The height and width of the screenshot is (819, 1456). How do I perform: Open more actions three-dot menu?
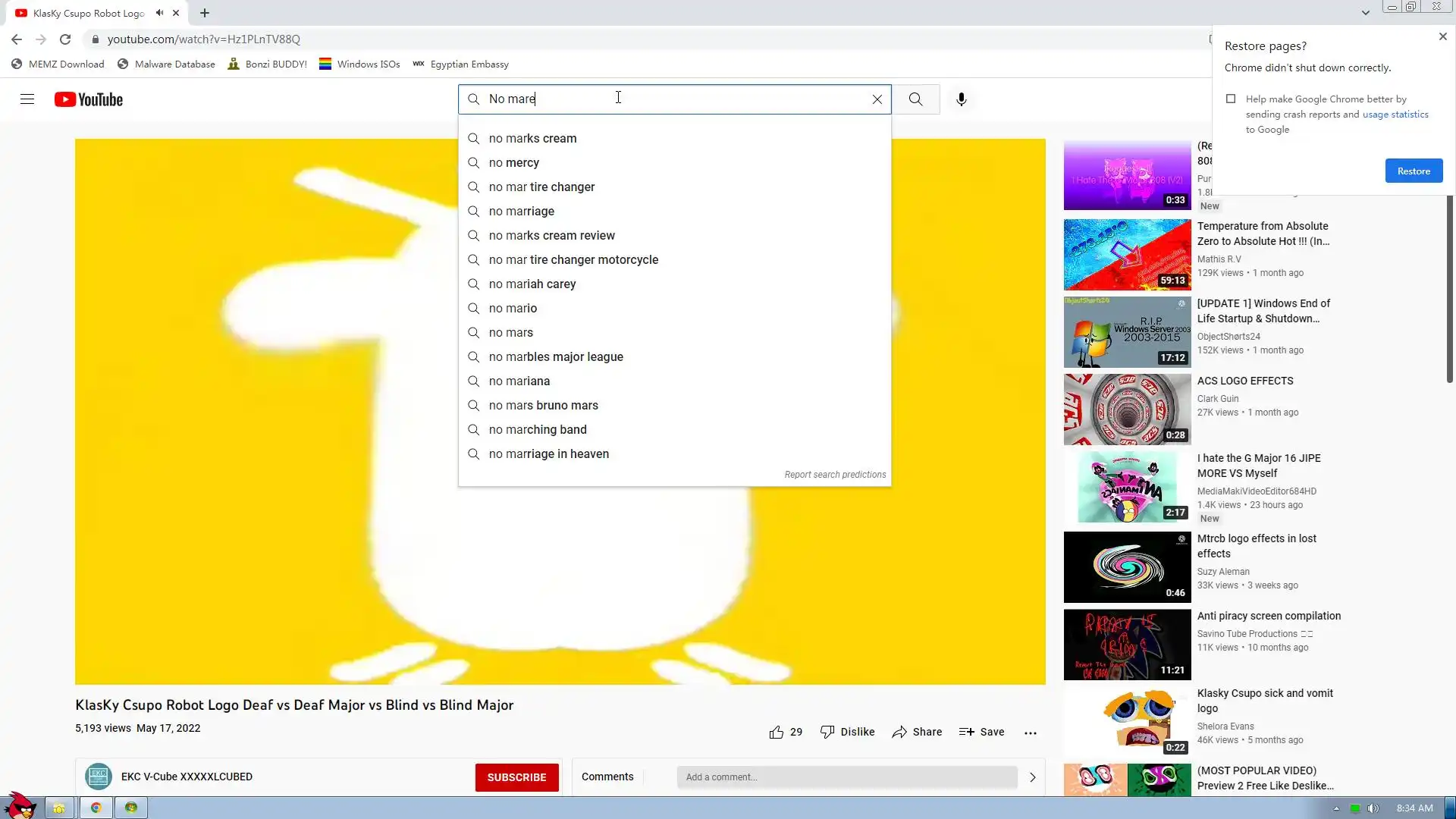click(1030, 733)
